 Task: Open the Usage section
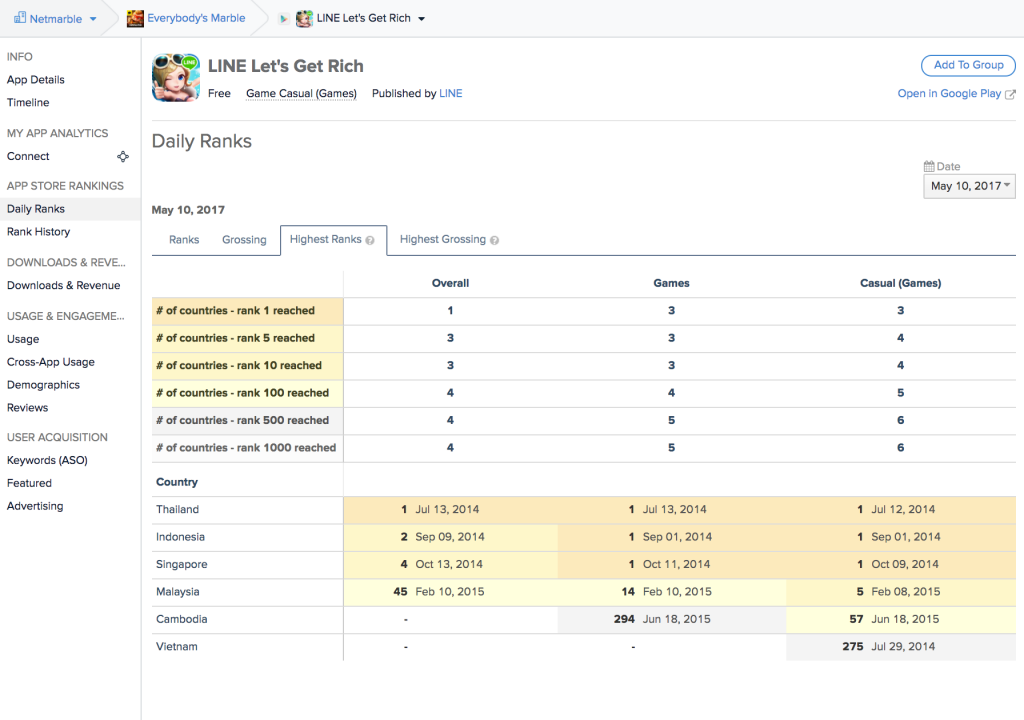pyautogui.click(x=23, y=339)
